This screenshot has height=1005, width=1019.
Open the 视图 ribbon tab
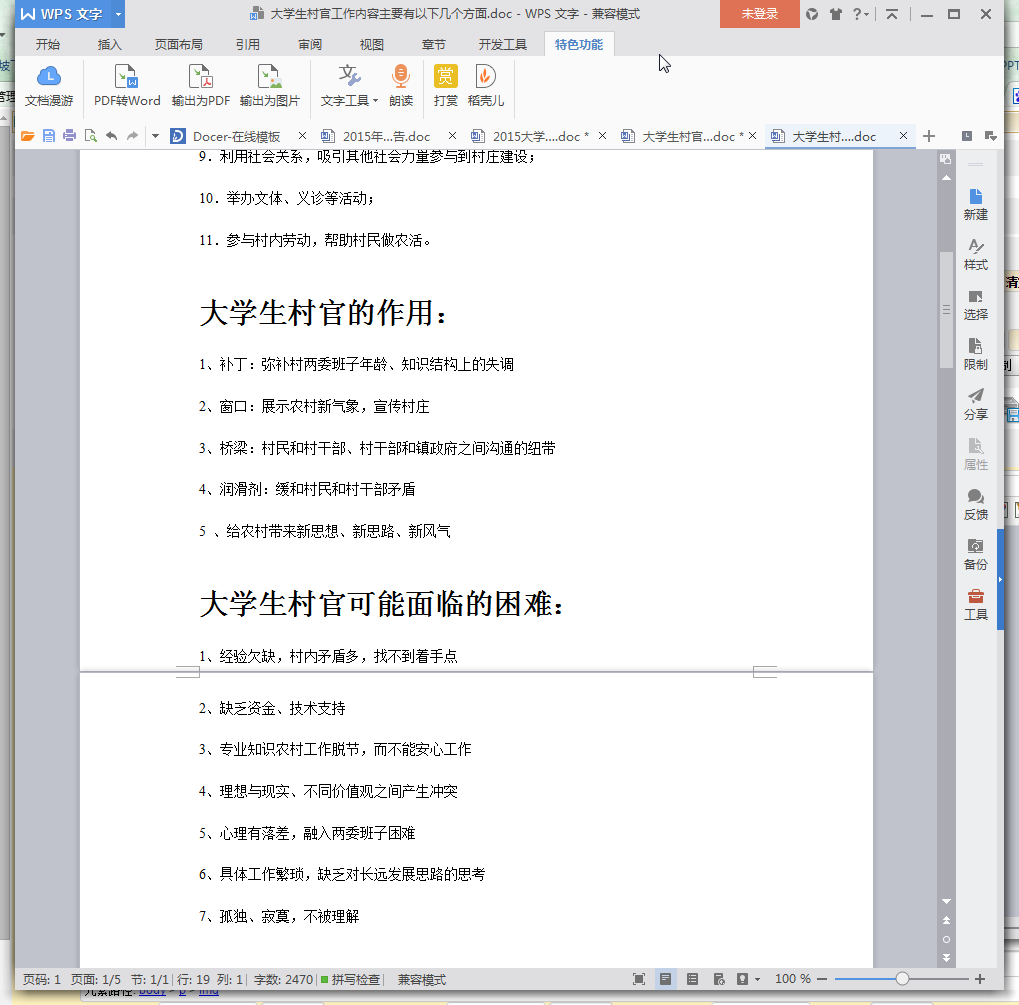371,44
